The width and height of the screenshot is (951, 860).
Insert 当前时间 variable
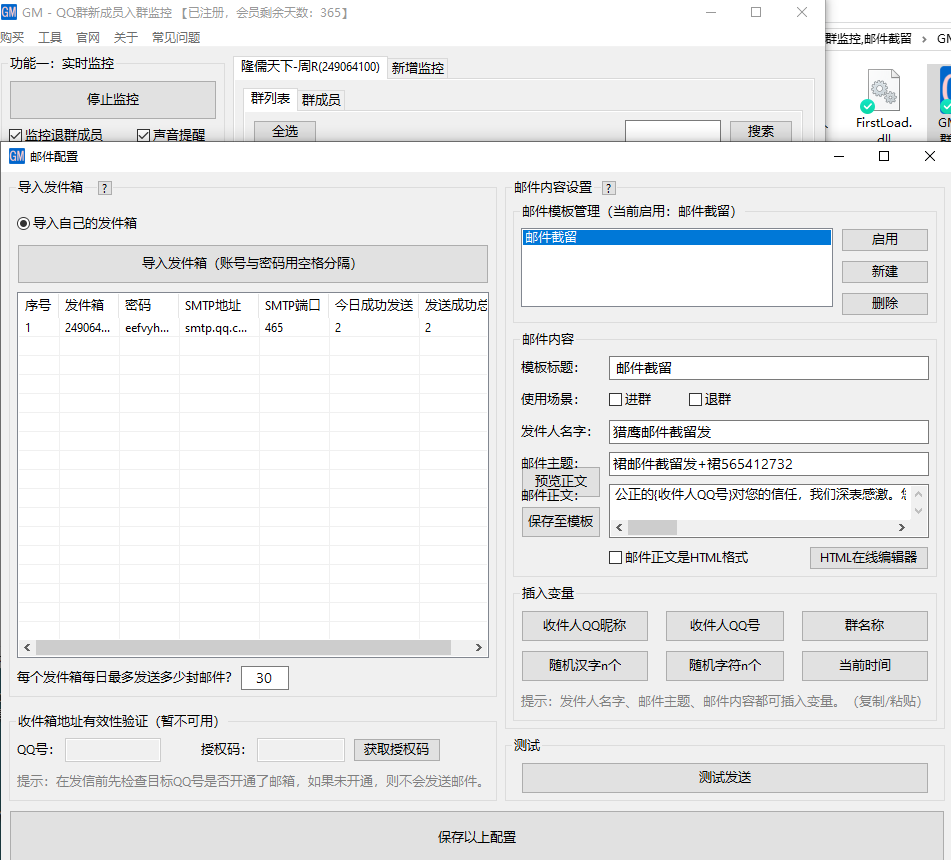(x=864, y=666)
